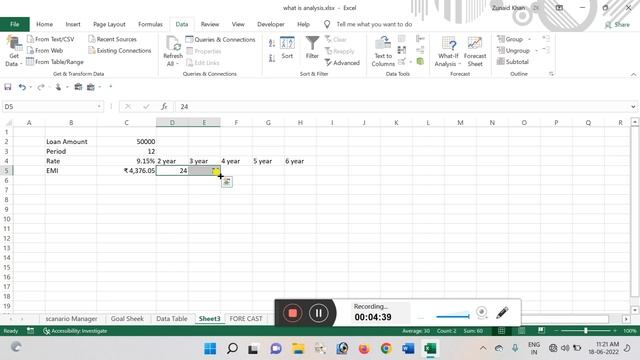This screenshot has height=360, width=640.
Task: Create a Forecast Sheet
Action: coord(475,51)
